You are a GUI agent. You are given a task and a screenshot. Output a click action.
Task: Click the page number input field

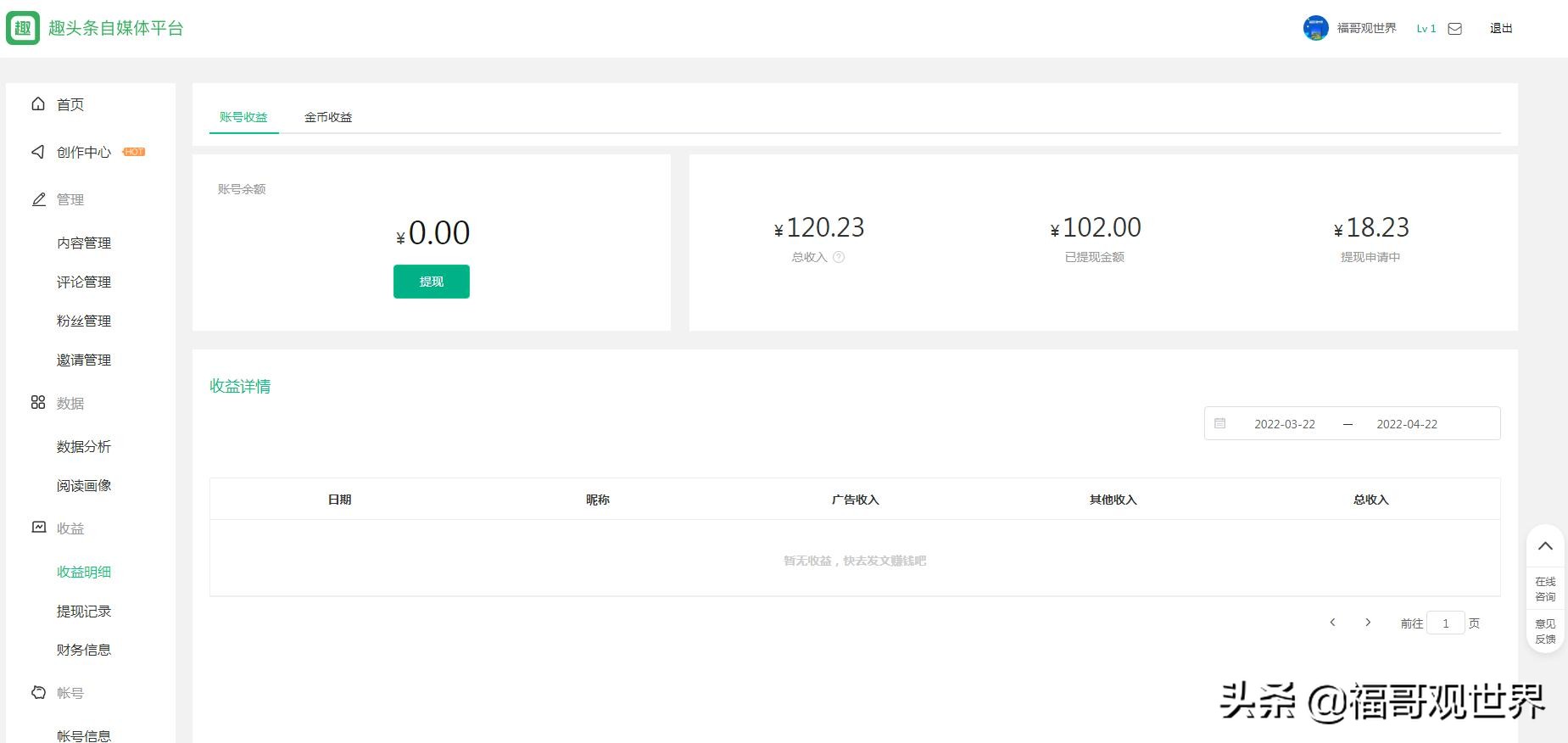tap(1445, 623)
